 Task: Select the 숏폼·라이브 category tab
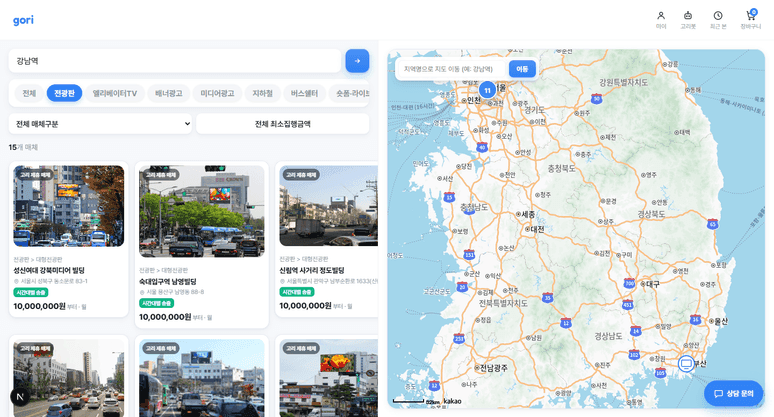[349, 93]
